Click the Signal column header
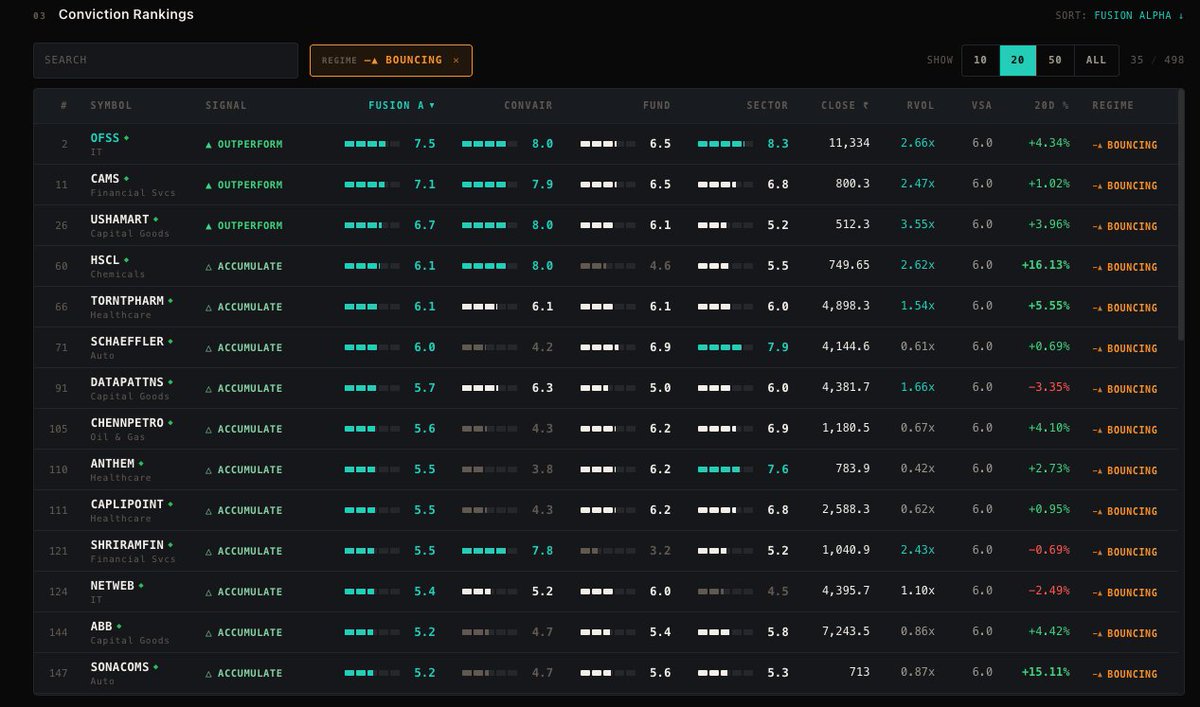1200x707 pixels. tap(226, 105)
